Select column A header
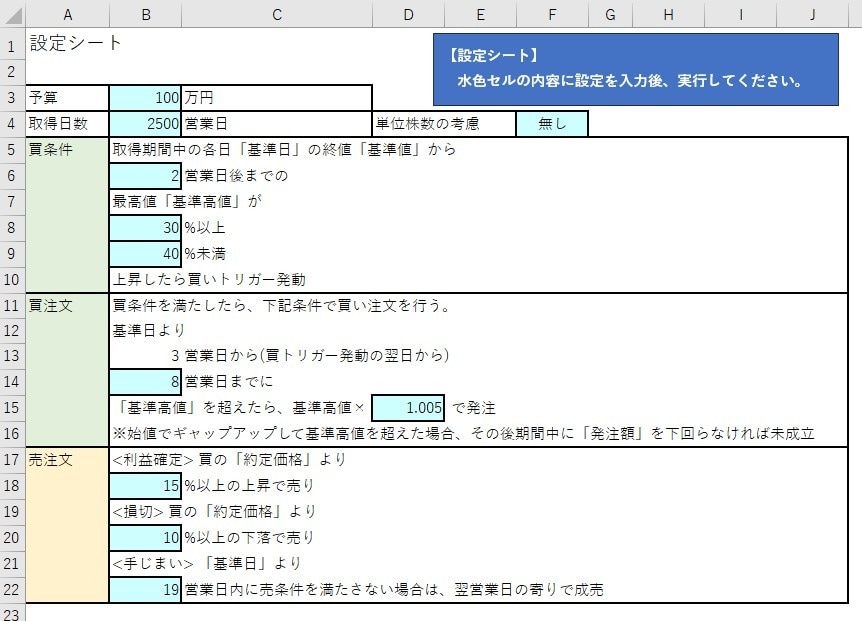 tap(68, 14)
